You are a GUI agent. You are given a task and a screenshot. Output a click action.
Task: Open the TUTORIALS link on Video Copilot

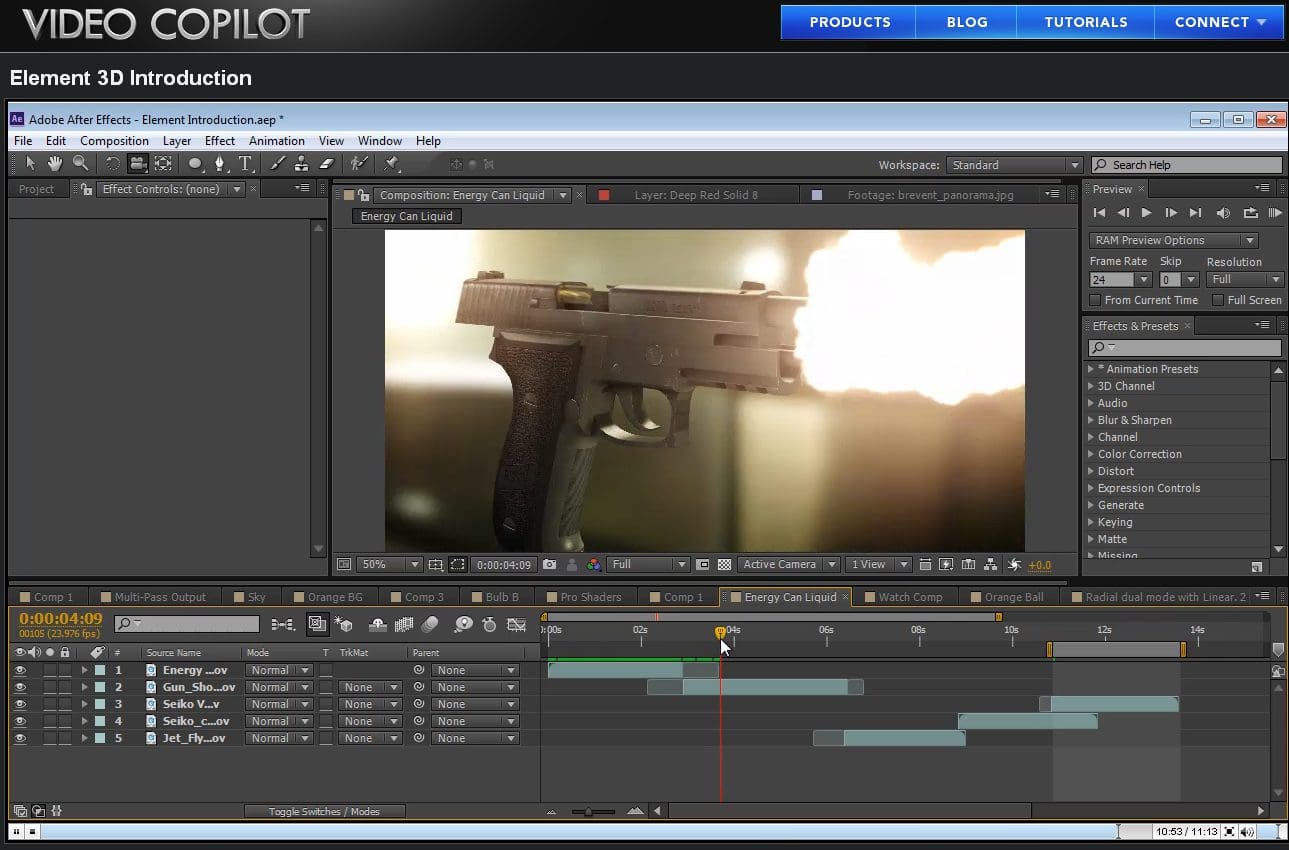click(1086, 22)
